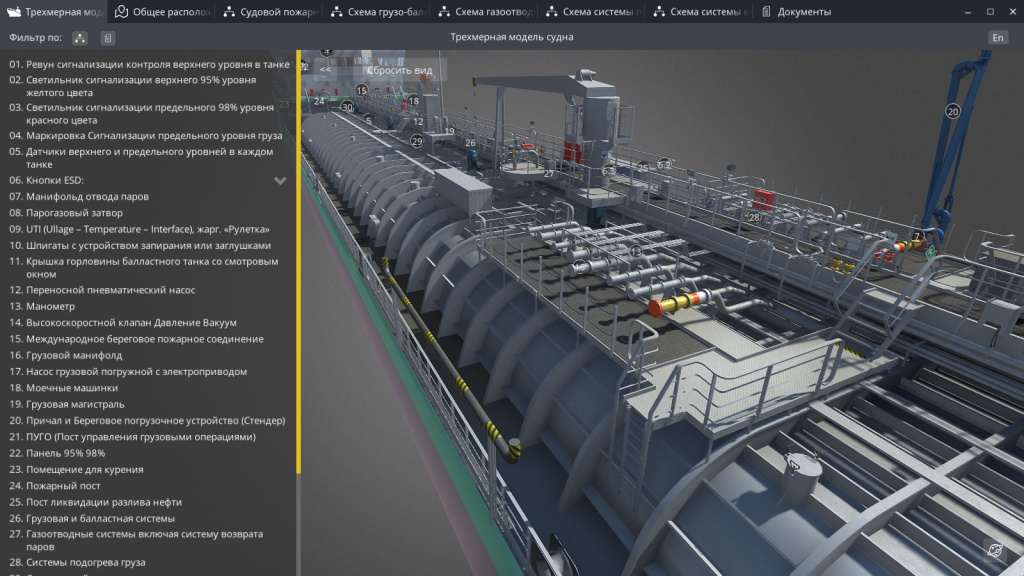Select marker 26 on the ship model

pyautogui.click(x=470, y=142)
